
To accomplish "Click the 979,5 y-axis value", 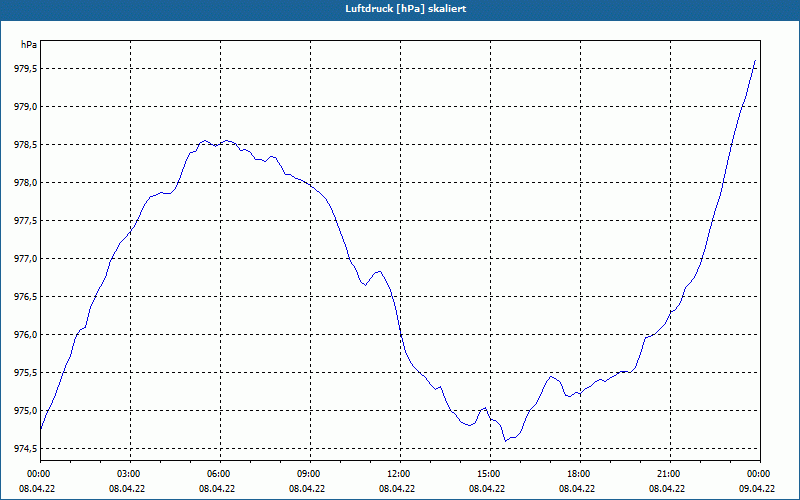I will tap(26, 68).
